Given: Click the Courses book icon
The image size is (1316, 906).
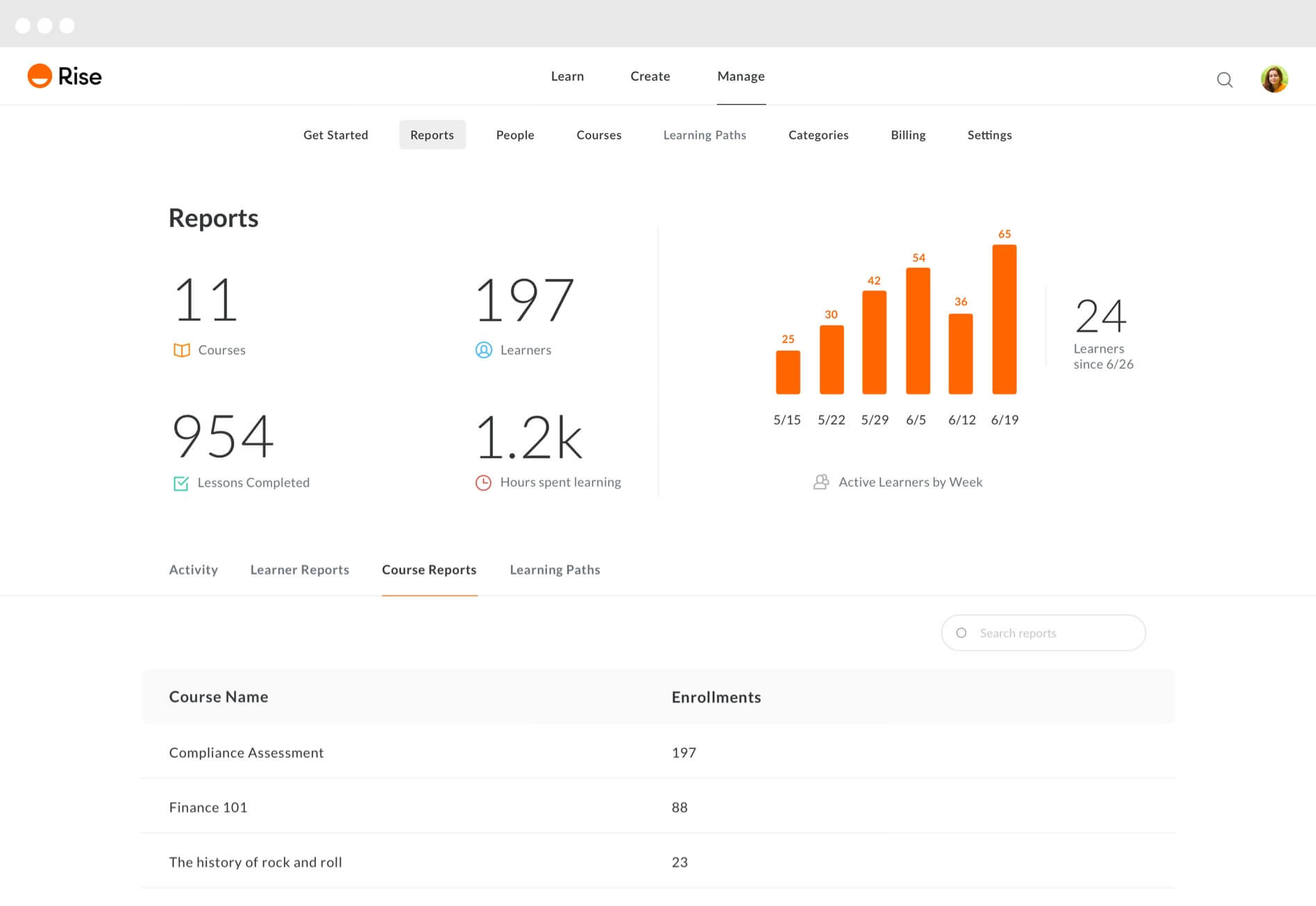Looking at the screenshot, I should (x=181, y=351).
